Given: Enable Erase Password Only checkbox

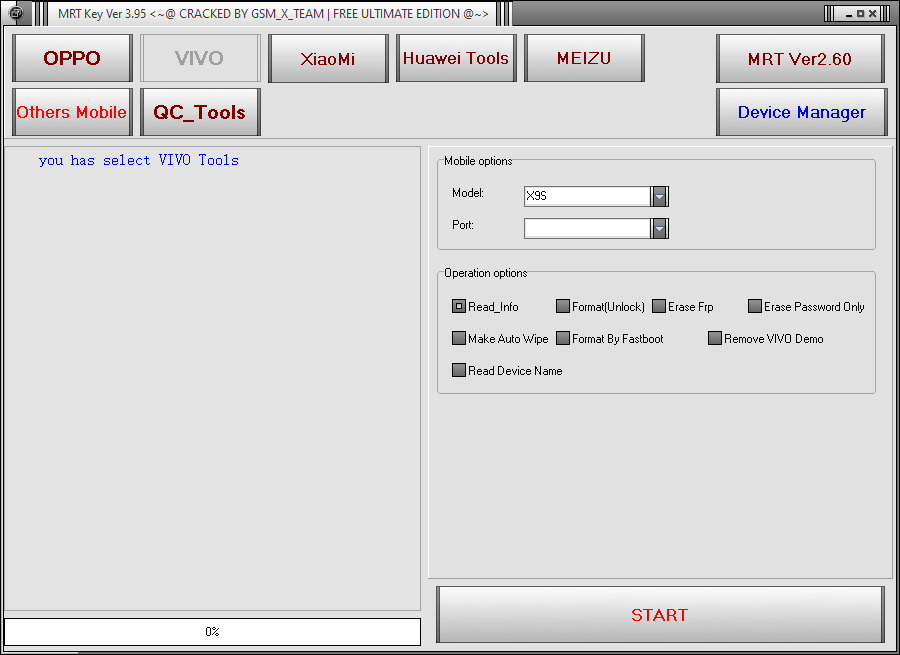Looking at the screenshot, I should [x=755, y=306].
